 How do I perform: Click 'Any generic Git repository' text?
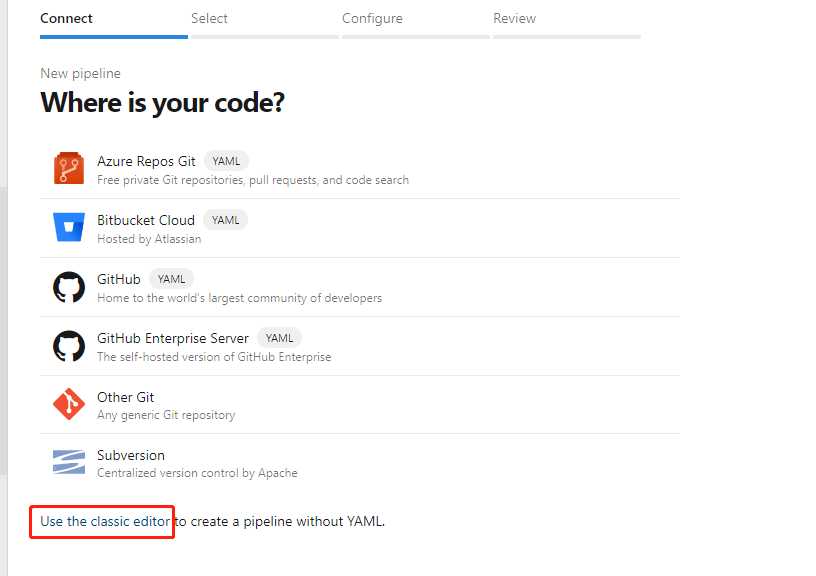(x=166, y=415)
